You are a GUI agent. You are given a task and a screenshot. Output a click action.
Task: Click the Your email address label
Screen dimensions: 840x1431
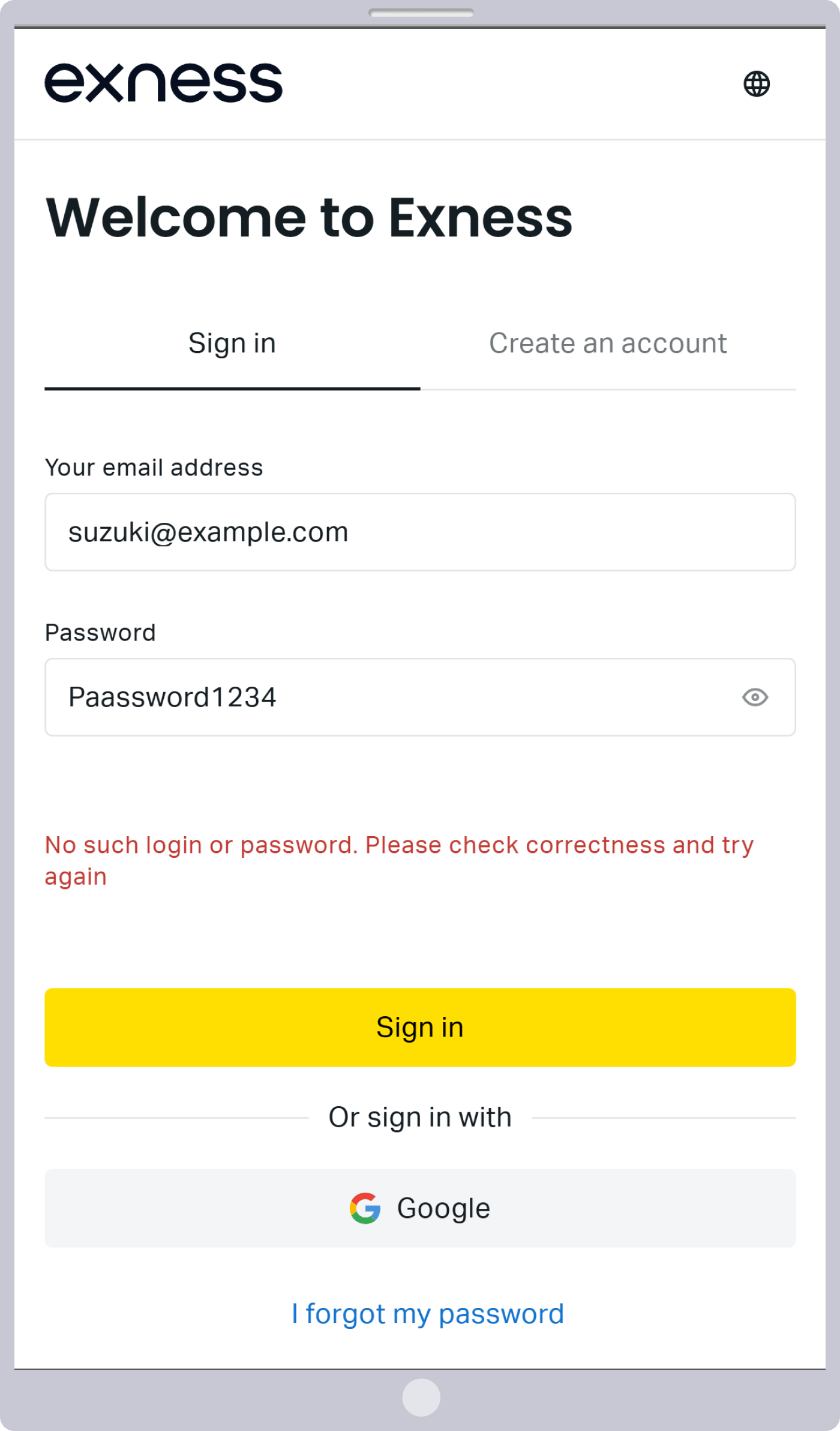[x=154, y=468]
